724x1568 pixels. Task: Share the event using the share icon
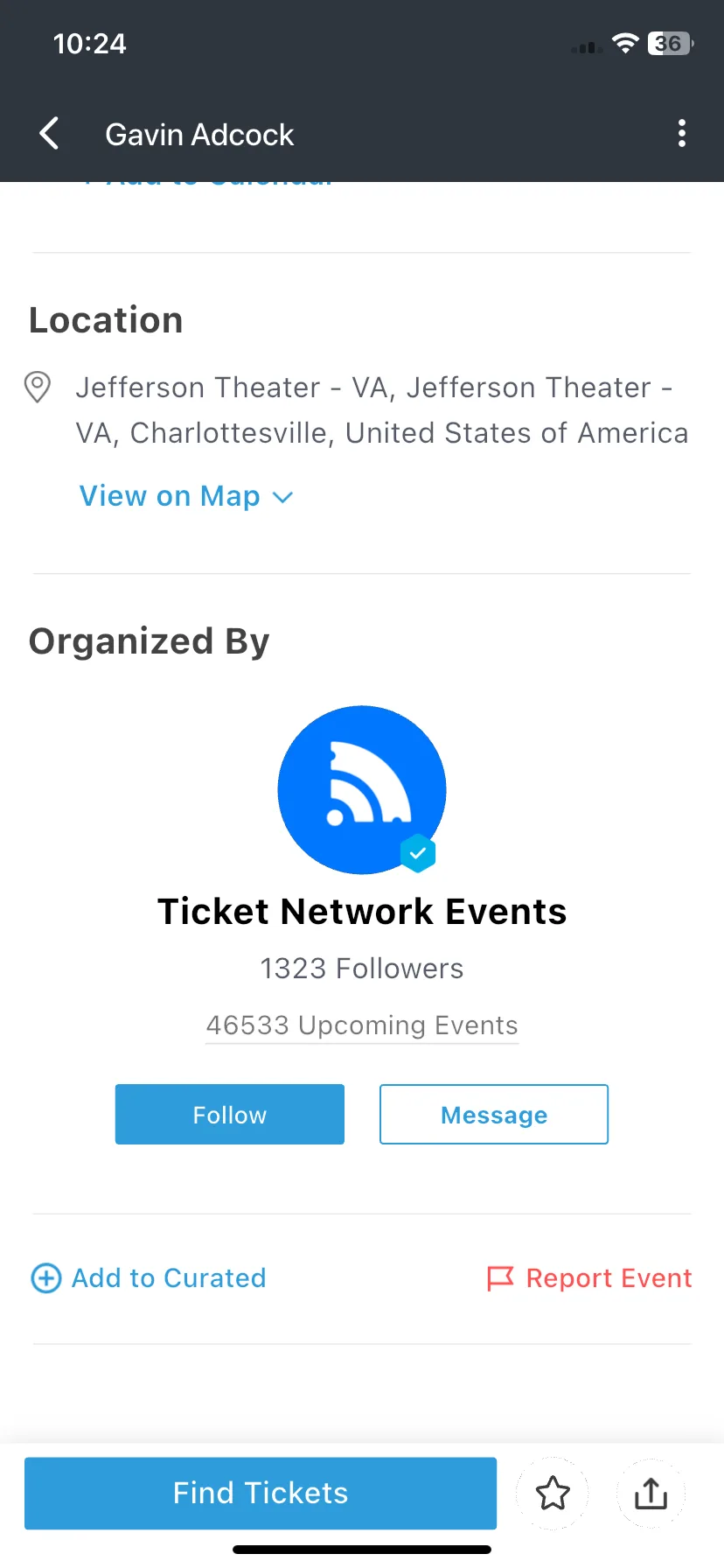click(x=651, y=1494)
